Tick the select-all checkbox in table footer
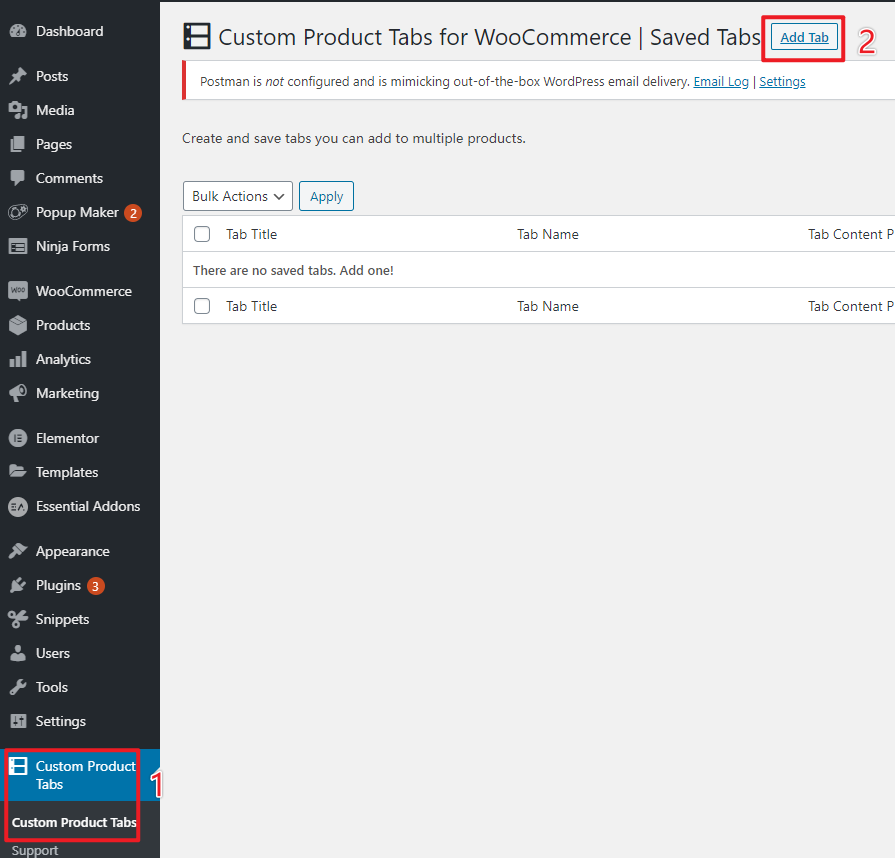 [202, 306]
